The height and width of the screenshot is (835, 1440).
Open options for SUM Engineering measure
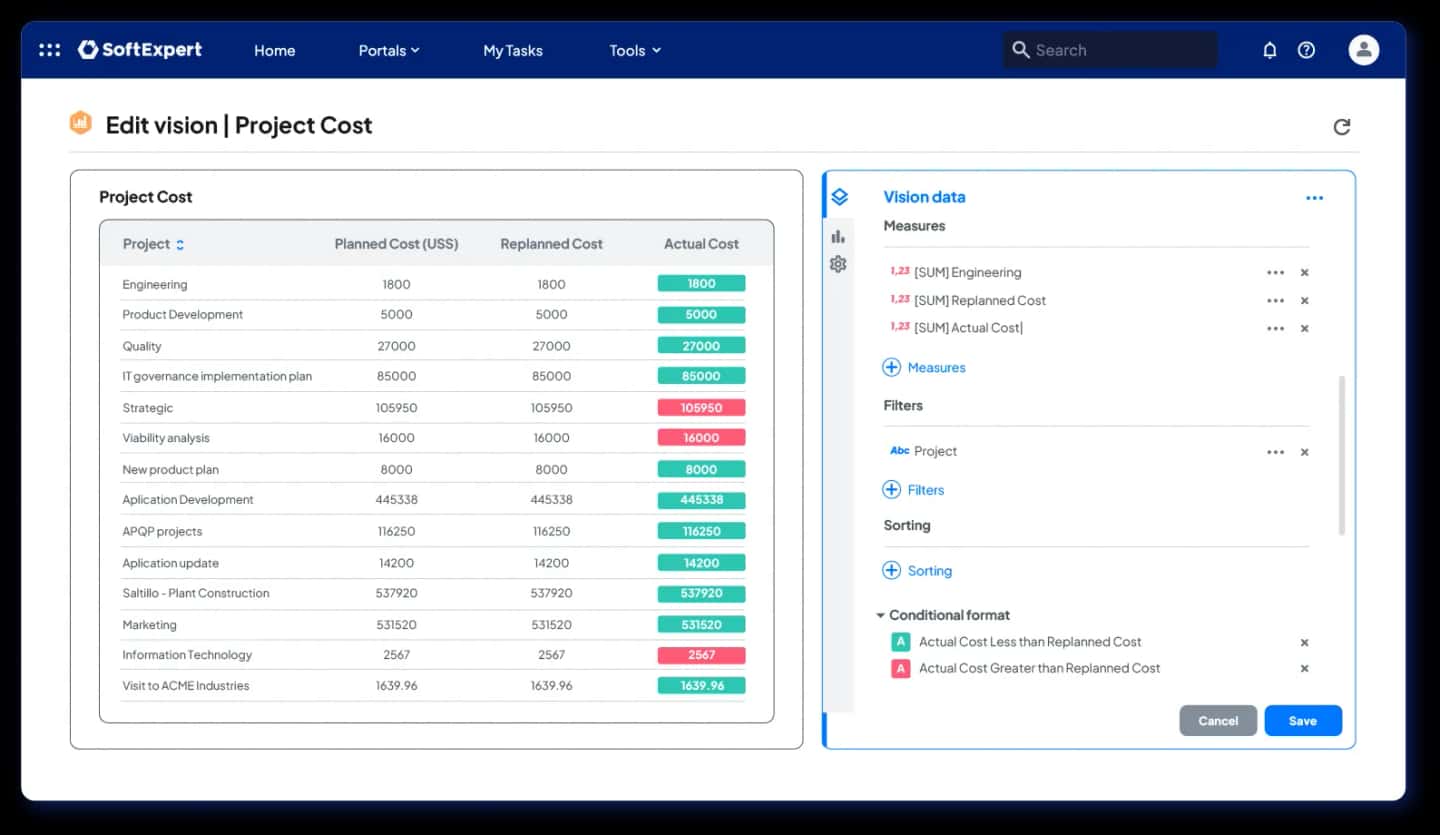coord(1275,272)
